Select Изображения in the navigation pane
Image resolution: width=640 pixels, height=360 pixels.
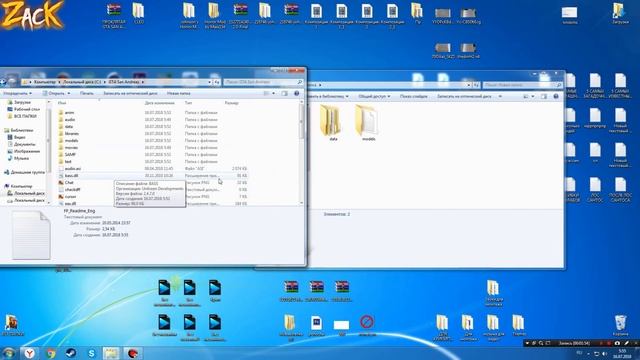[24, 151]
